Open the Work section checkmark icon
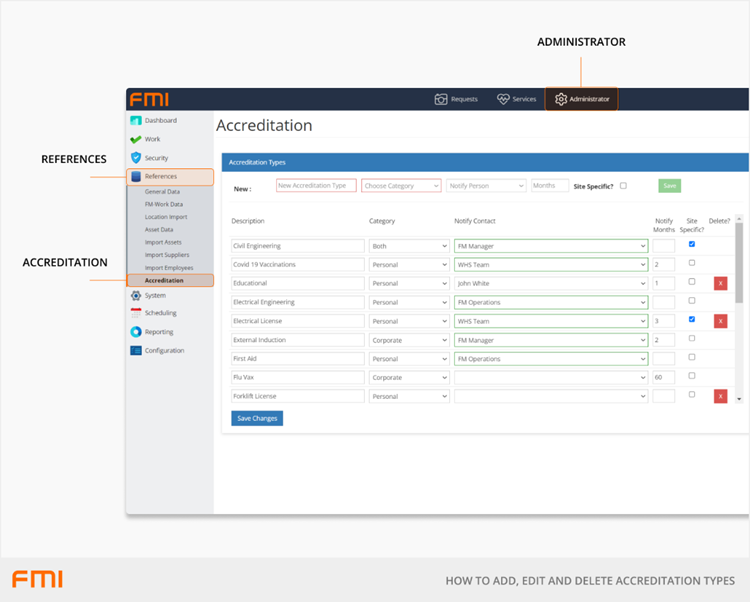This screenshot has height=602, width=750. pos(136,140)
